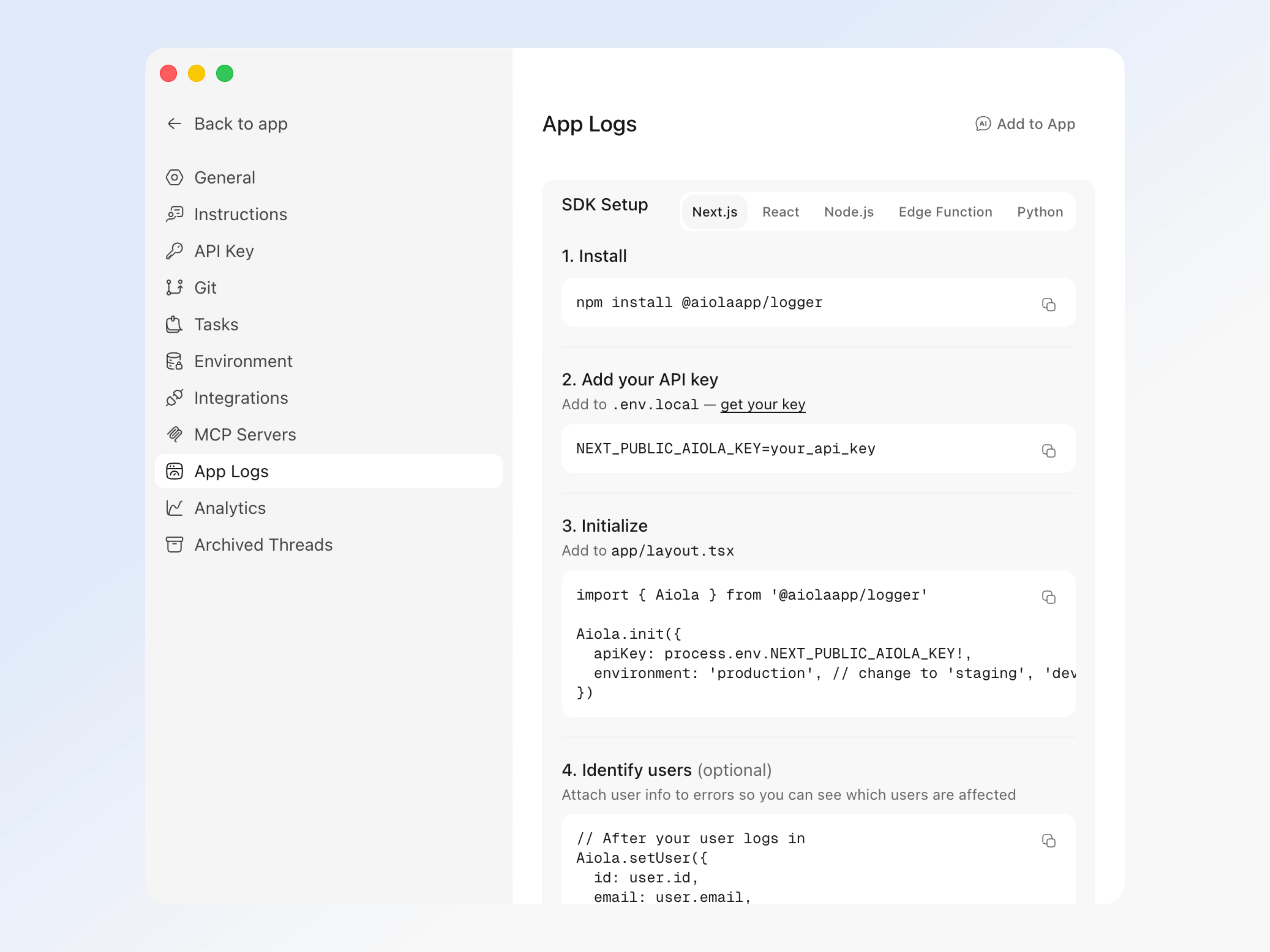Choose the Python SDK tab
The width and height of the screenshot is (1270, 952).
(1040, 212)
